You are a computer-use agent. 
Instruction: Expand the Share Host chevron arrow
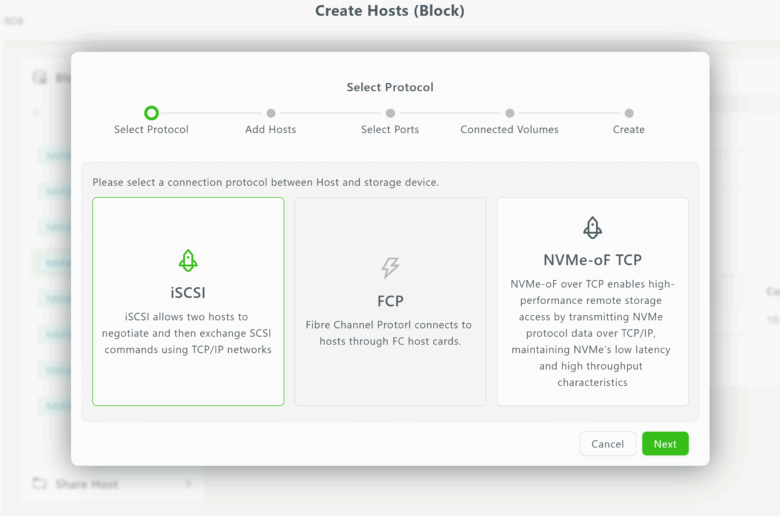[188, 484]
